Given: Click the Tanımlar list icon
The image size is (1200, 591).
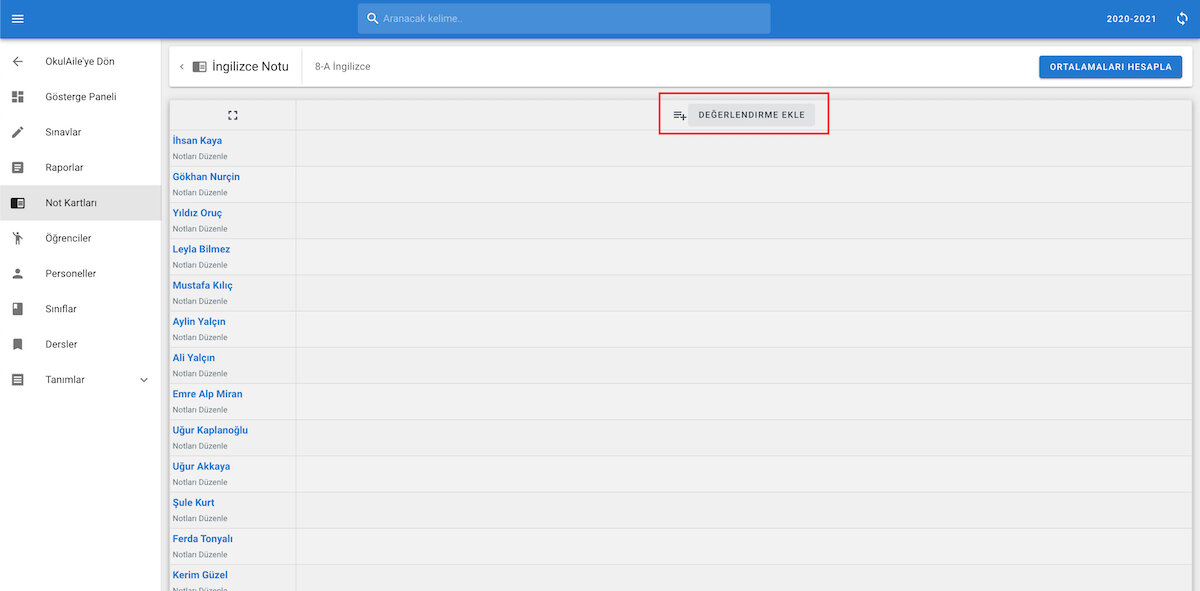Looking at the screenshot, I should coord(17,380).
